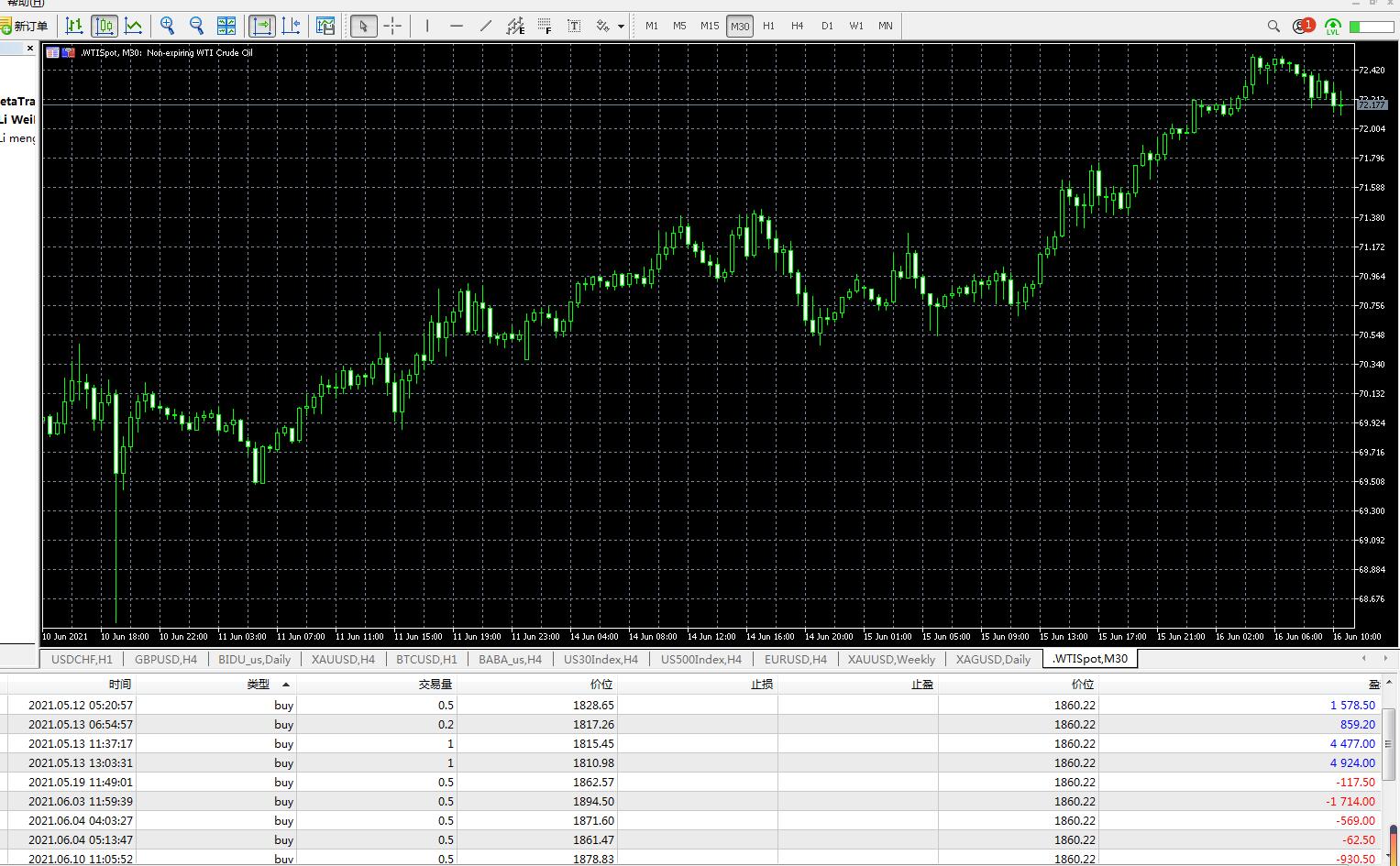Draw a vertical line tool

click(427, 26)
